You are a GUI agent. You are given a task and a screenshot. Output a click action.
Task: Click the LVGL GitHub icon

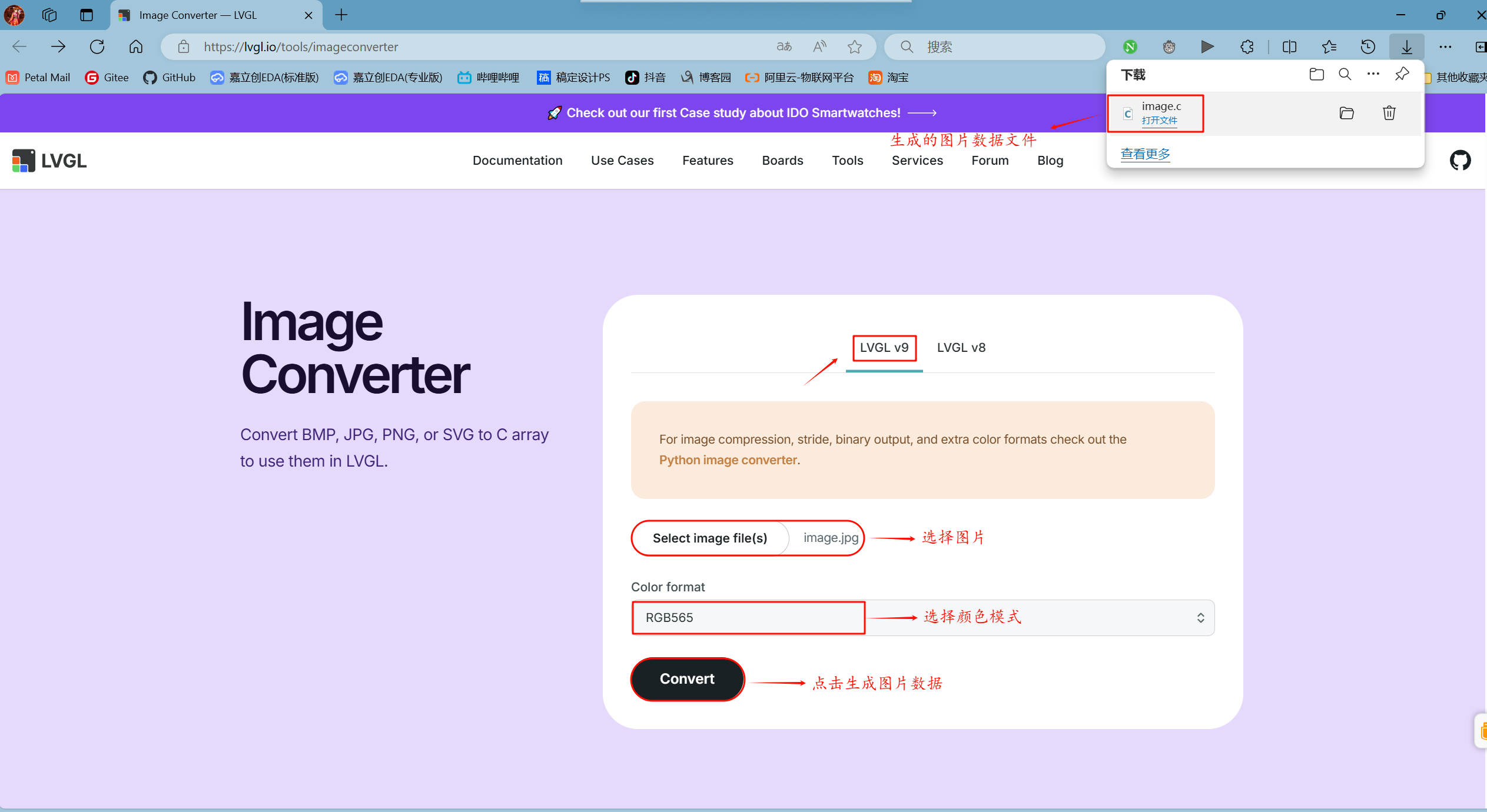click(x=1461, y=159)
